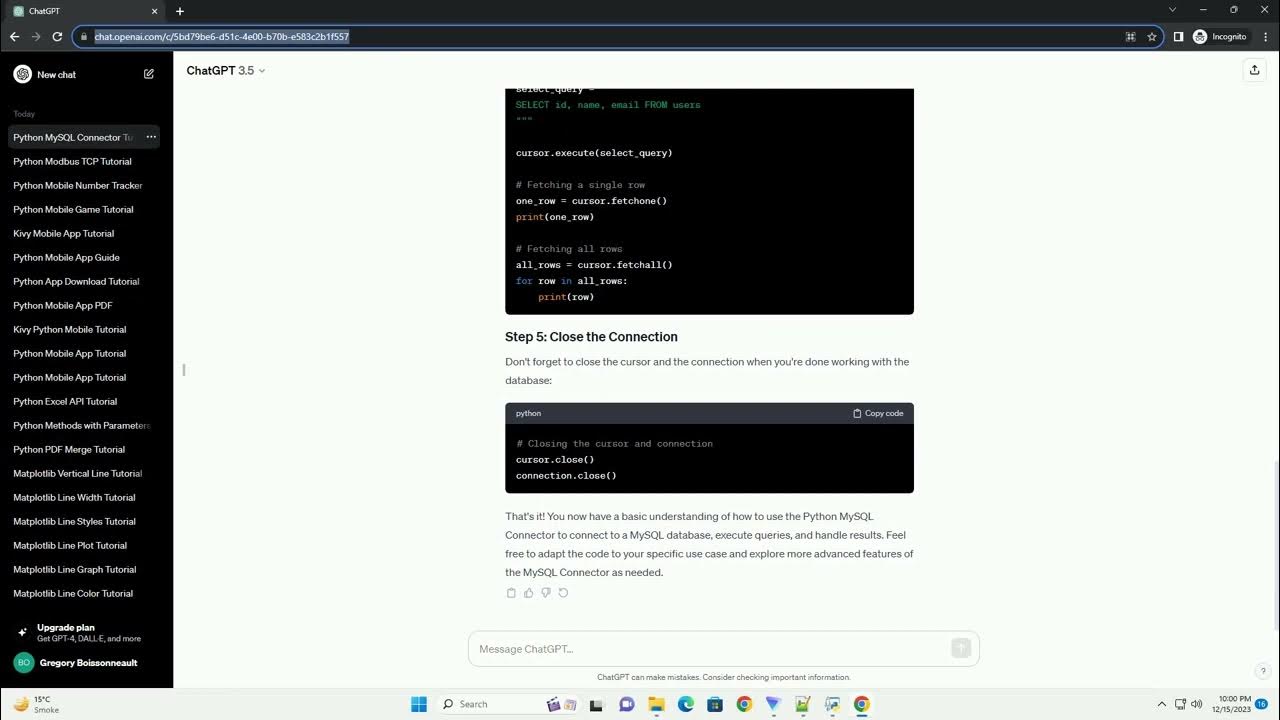
Task: Open Matplotlib Line Width Tutorial chat
Action: click(x=84, y=497)
